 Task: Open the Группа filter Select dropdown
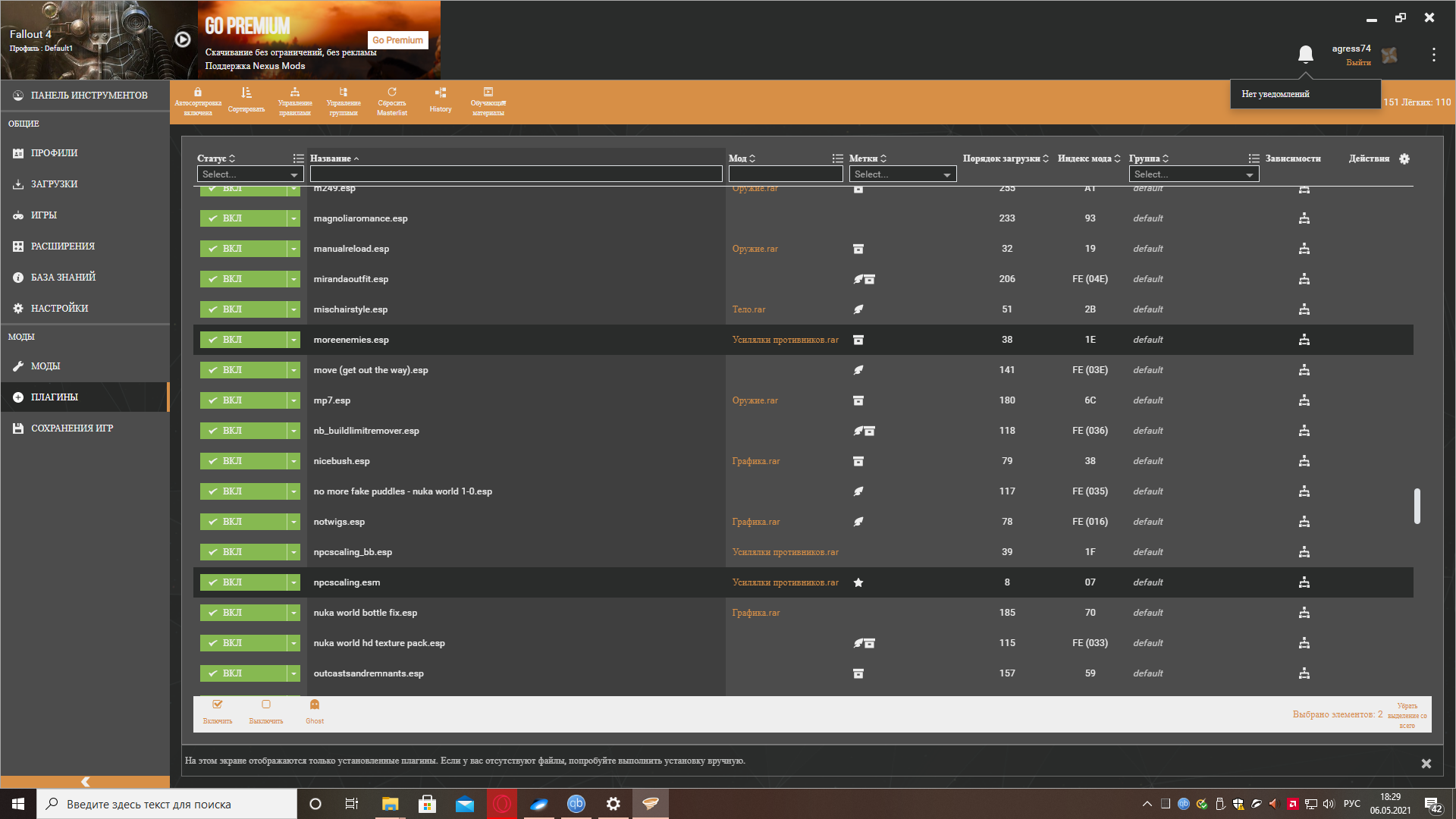(1193, 174)
